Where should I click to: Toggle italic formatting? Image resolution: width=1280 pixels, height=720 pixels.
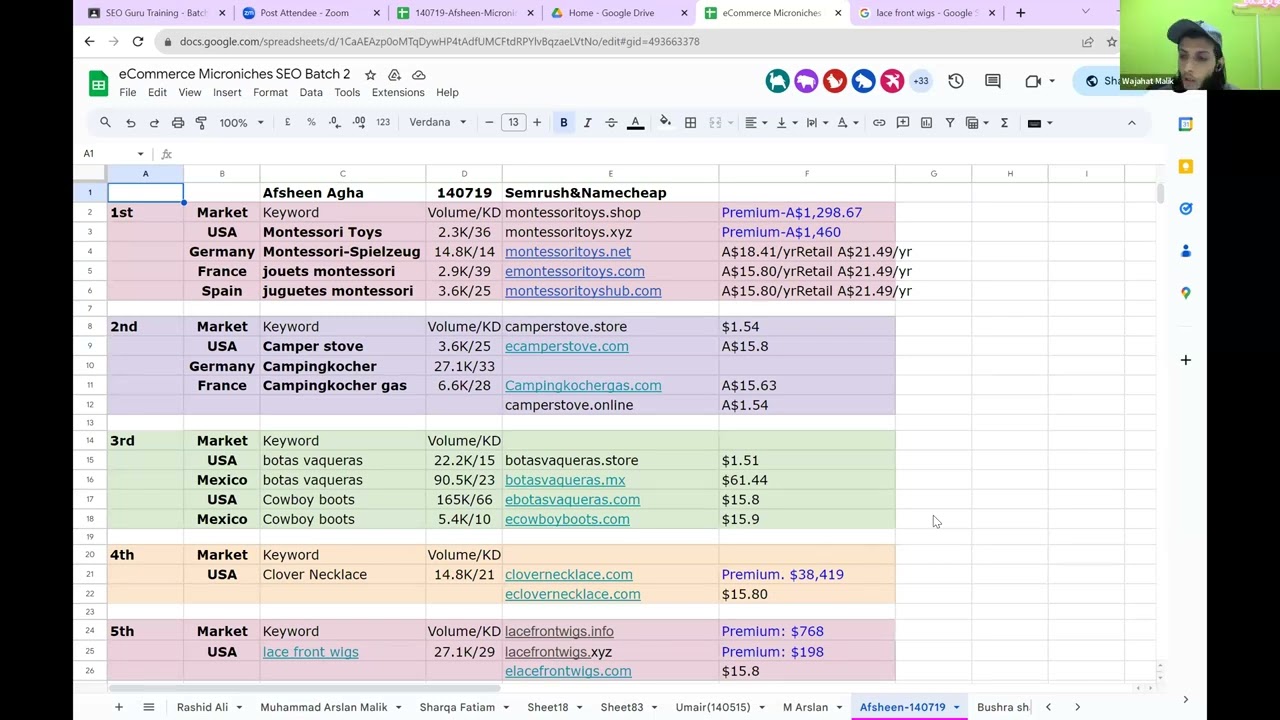587,123
